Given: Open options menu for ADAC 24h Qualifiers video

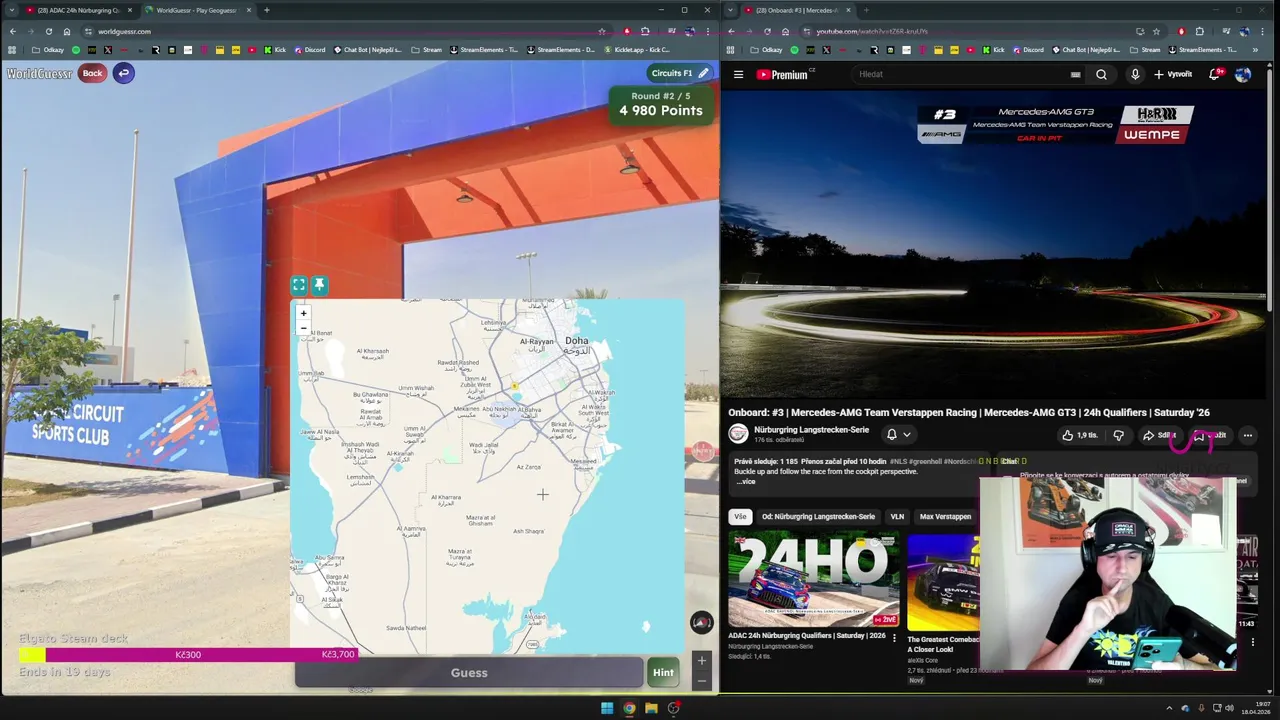Looking at the screenshot, I should 894,637.
